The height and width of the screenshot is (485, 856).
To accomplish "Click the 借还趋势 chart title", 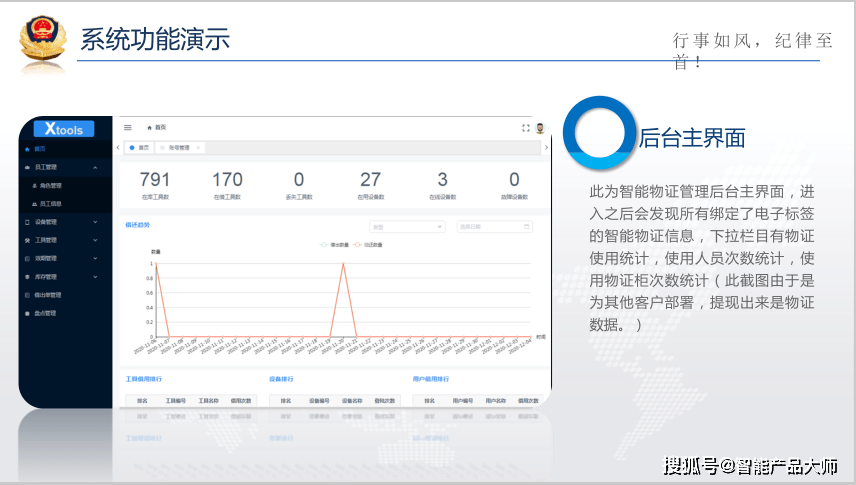I will pyautogui.click(x=138, y=225).
